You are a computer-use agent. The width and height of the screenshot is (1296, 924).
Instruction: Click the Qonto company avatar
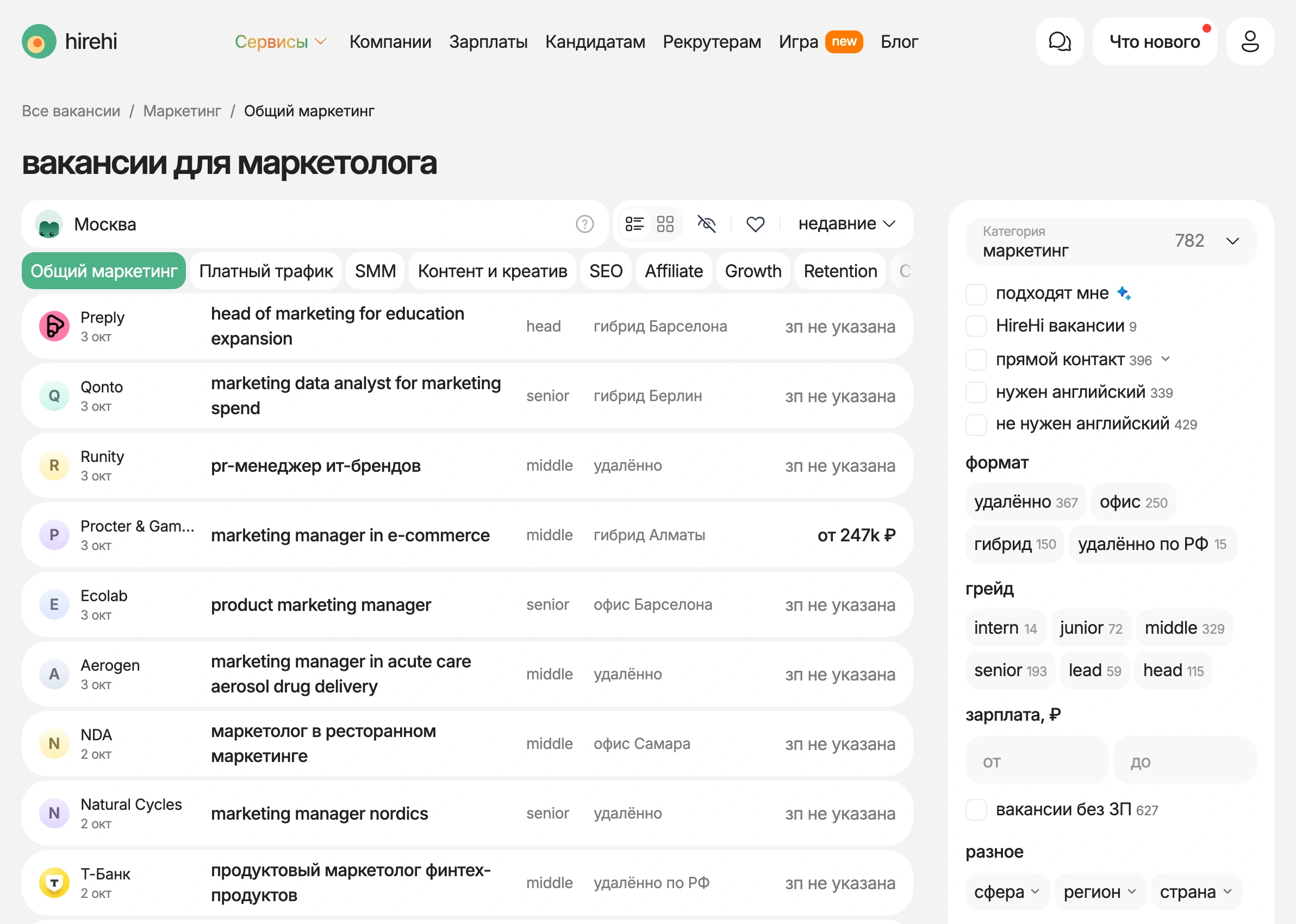(54, 396)
